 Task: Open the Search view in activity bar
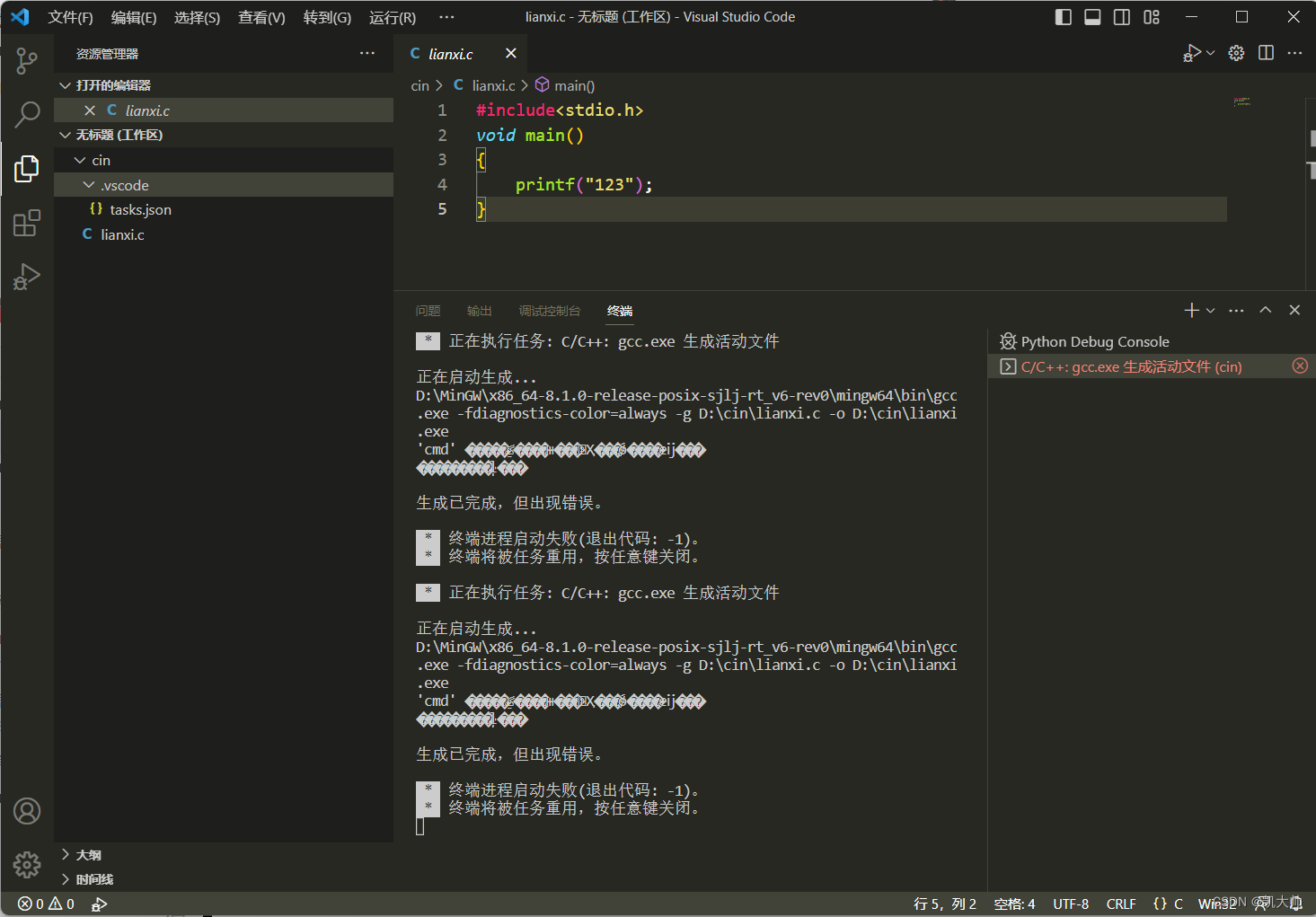[x=27, y=114]
